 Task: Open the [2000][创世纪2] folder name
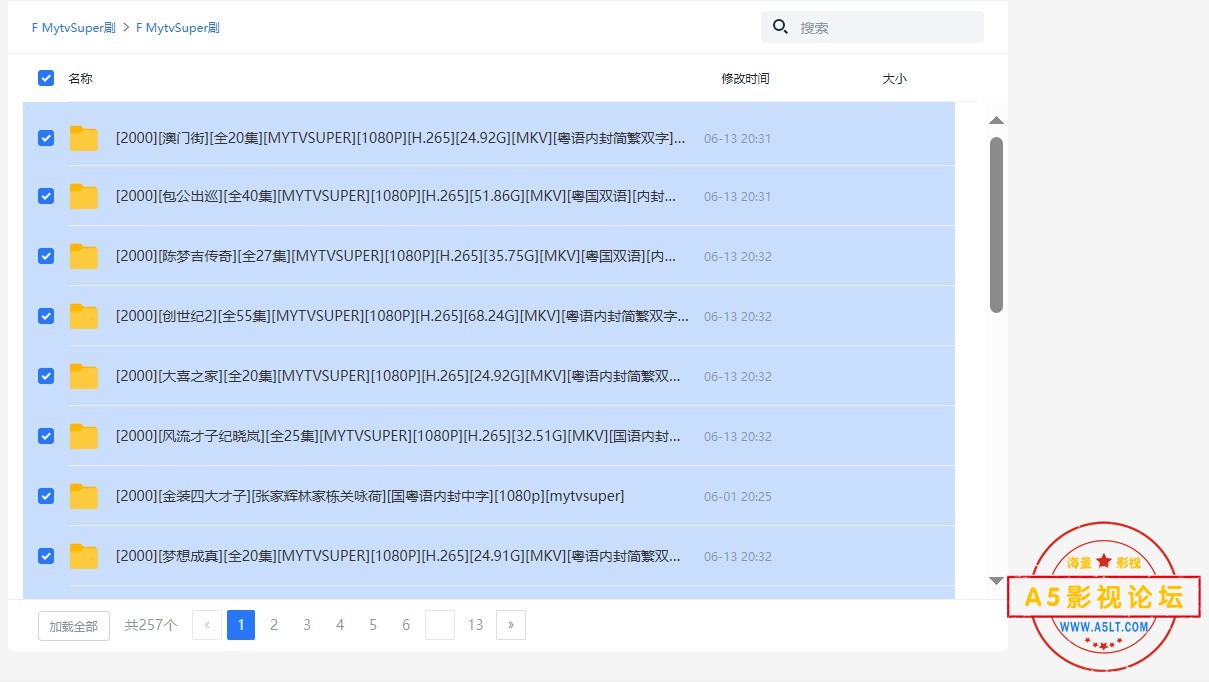(x=402, y=316)
